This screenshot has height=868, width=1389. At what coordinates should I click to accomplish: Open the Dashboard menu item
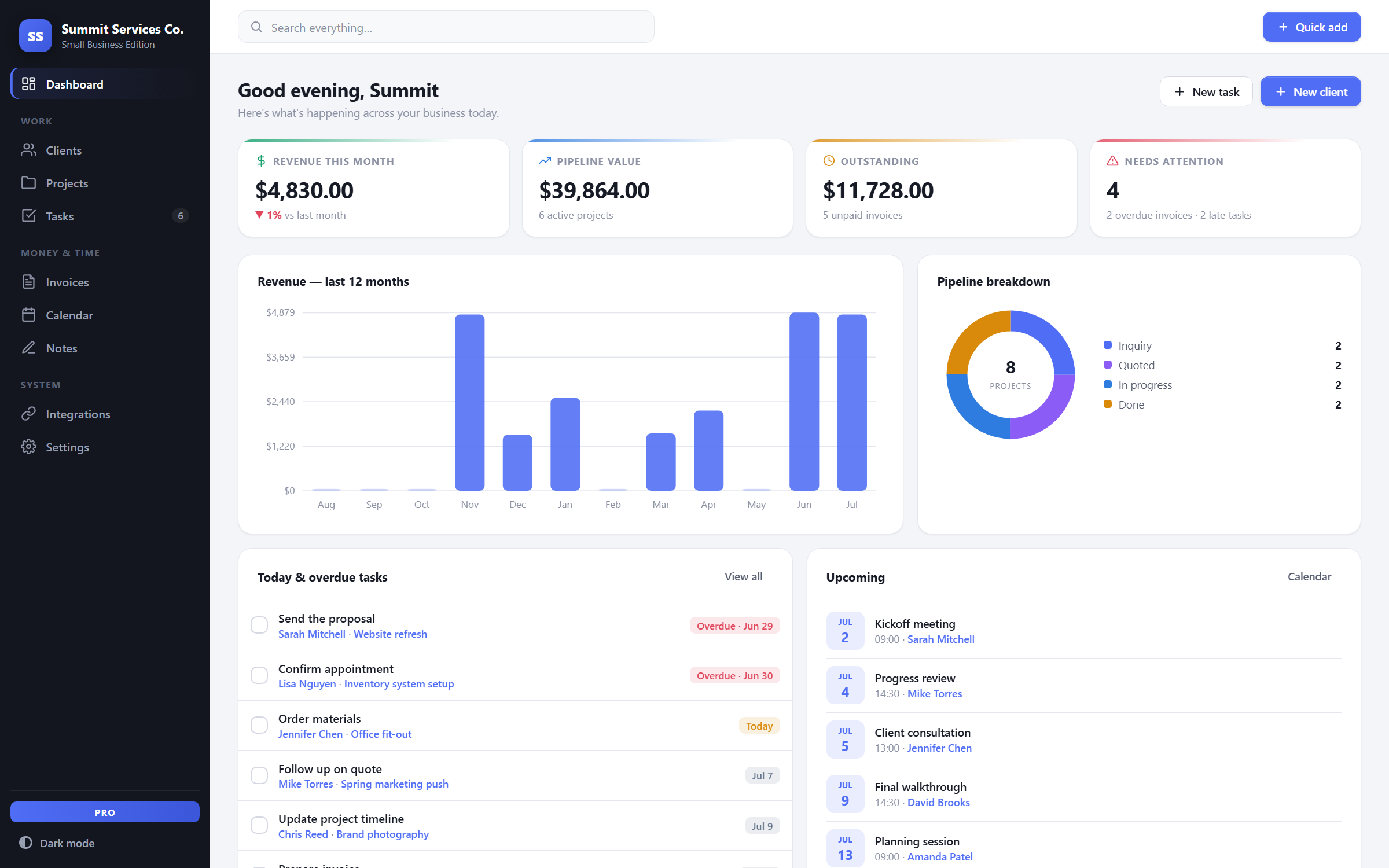click(x=105, y=84)
